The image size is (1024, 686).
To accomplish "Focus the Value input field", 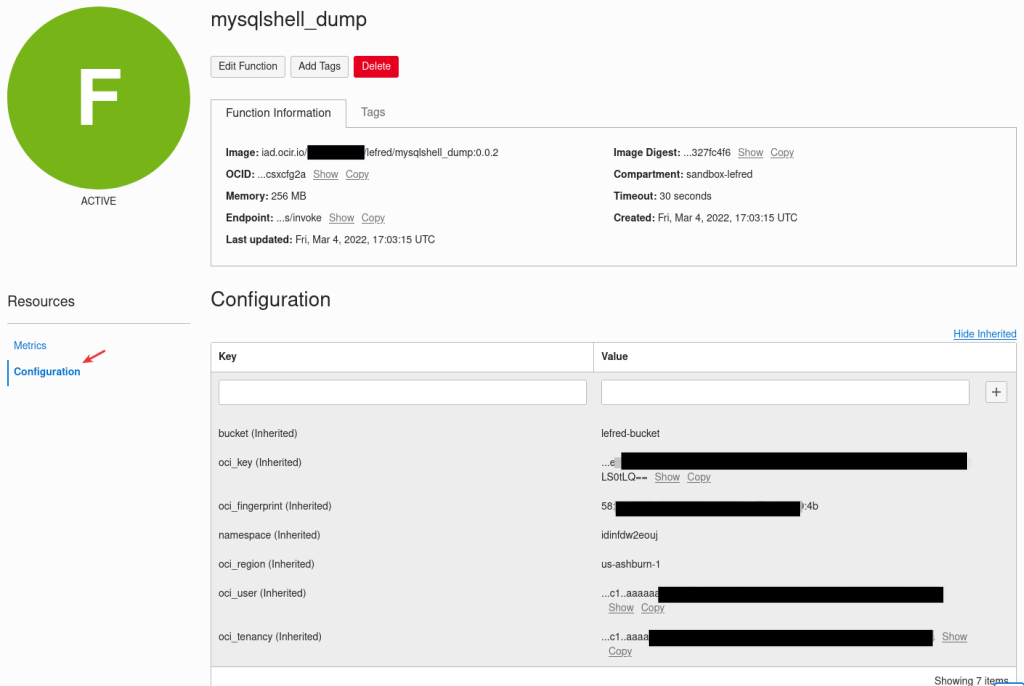I will (x=785, y=392).
